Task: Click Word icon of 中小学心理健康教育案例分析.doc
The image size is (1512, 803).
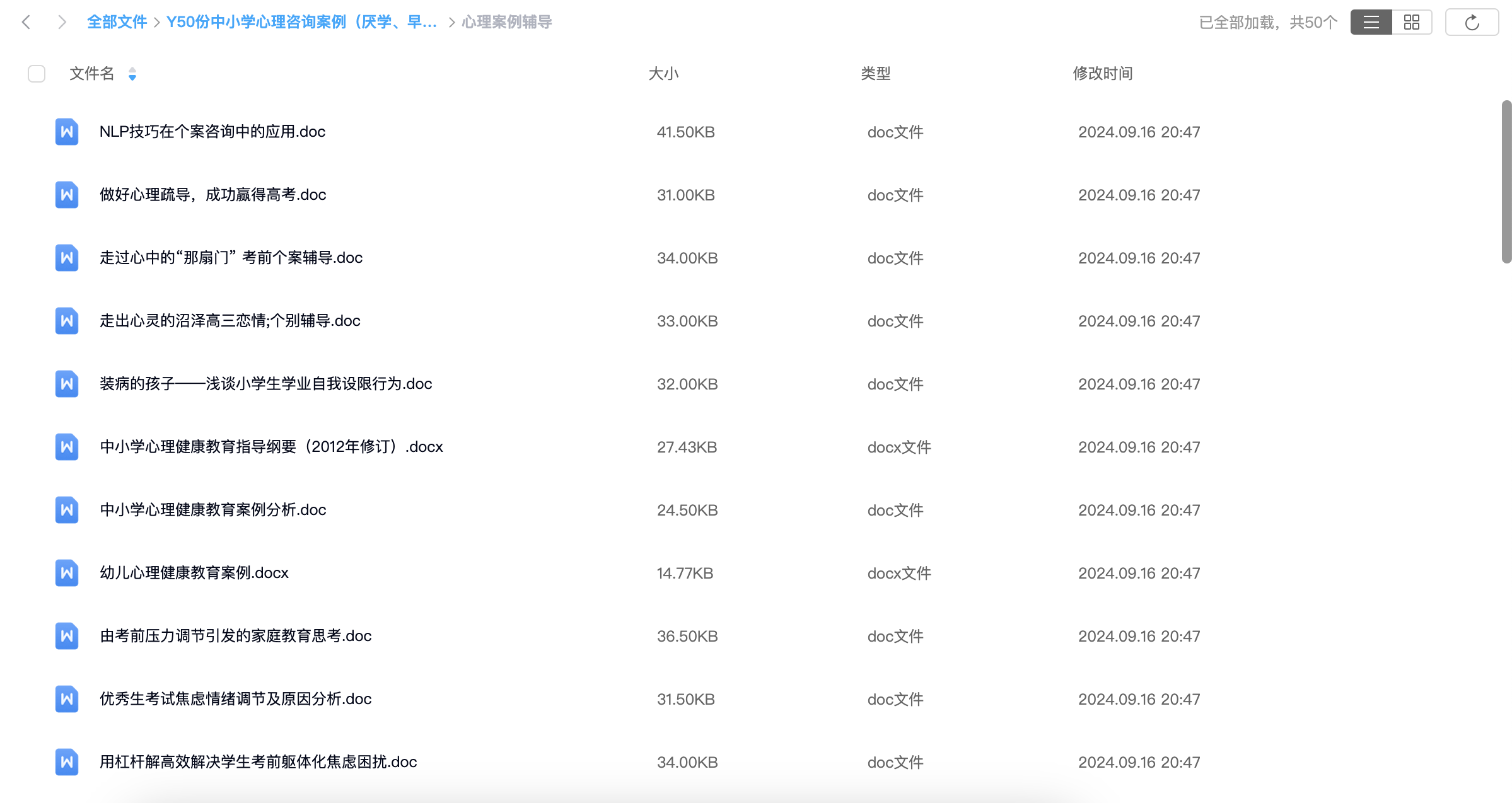Action: 67,510
